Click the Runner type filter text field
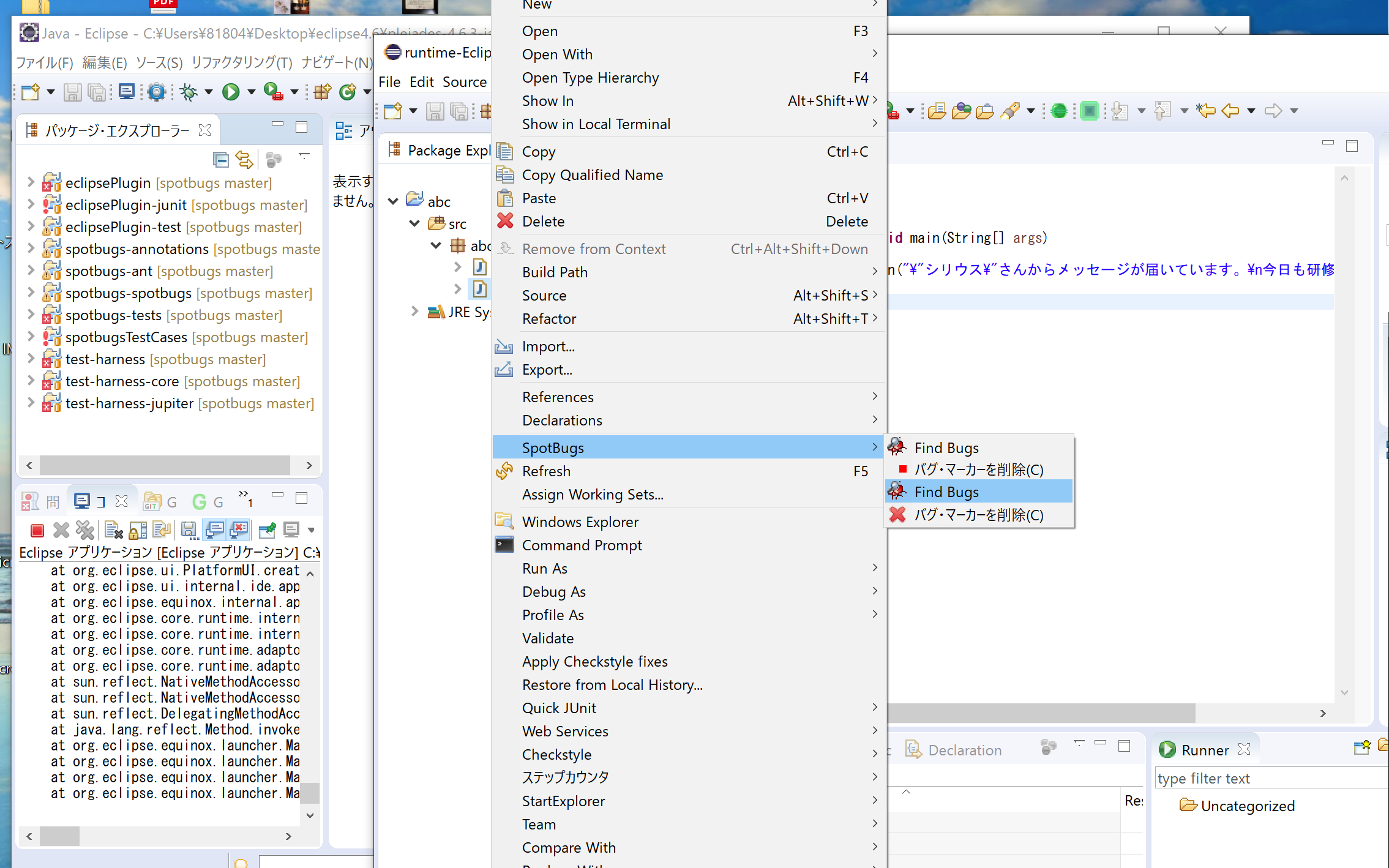1389x868 pixels. 1267,778
